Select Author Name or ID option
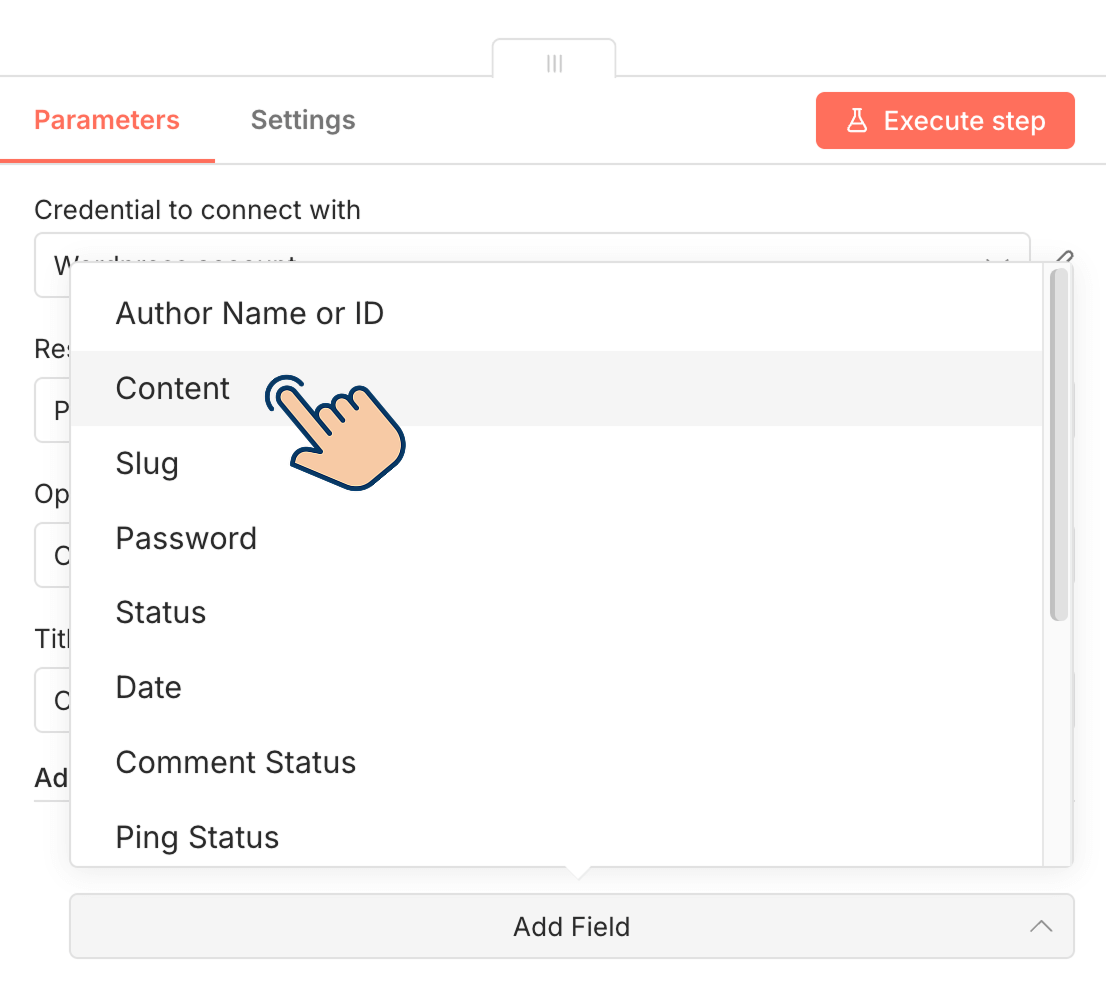This screenshot has width=1106, height=1003. click(x=250, y=314)
